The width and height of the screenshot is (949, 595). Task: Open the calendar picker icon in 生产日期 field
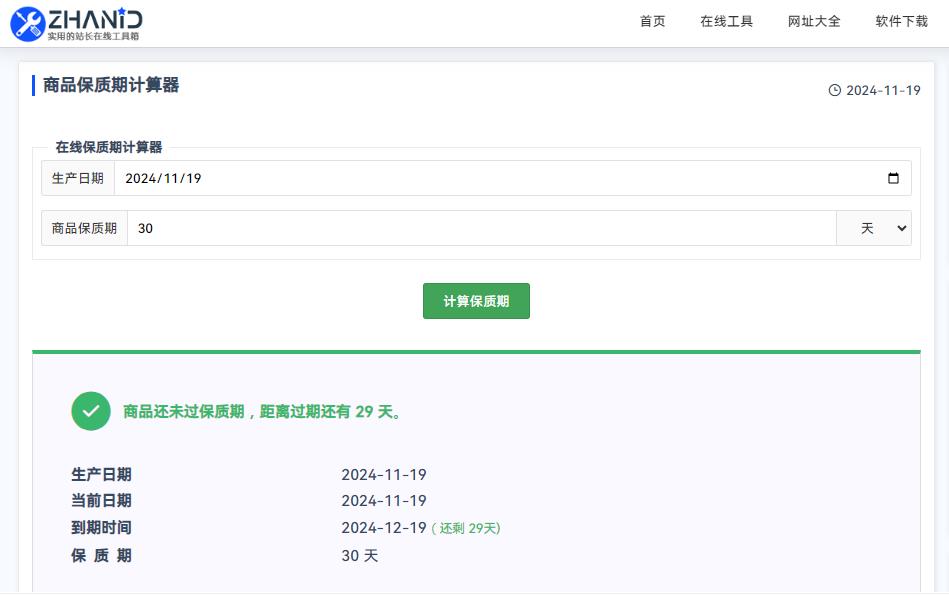893,178
